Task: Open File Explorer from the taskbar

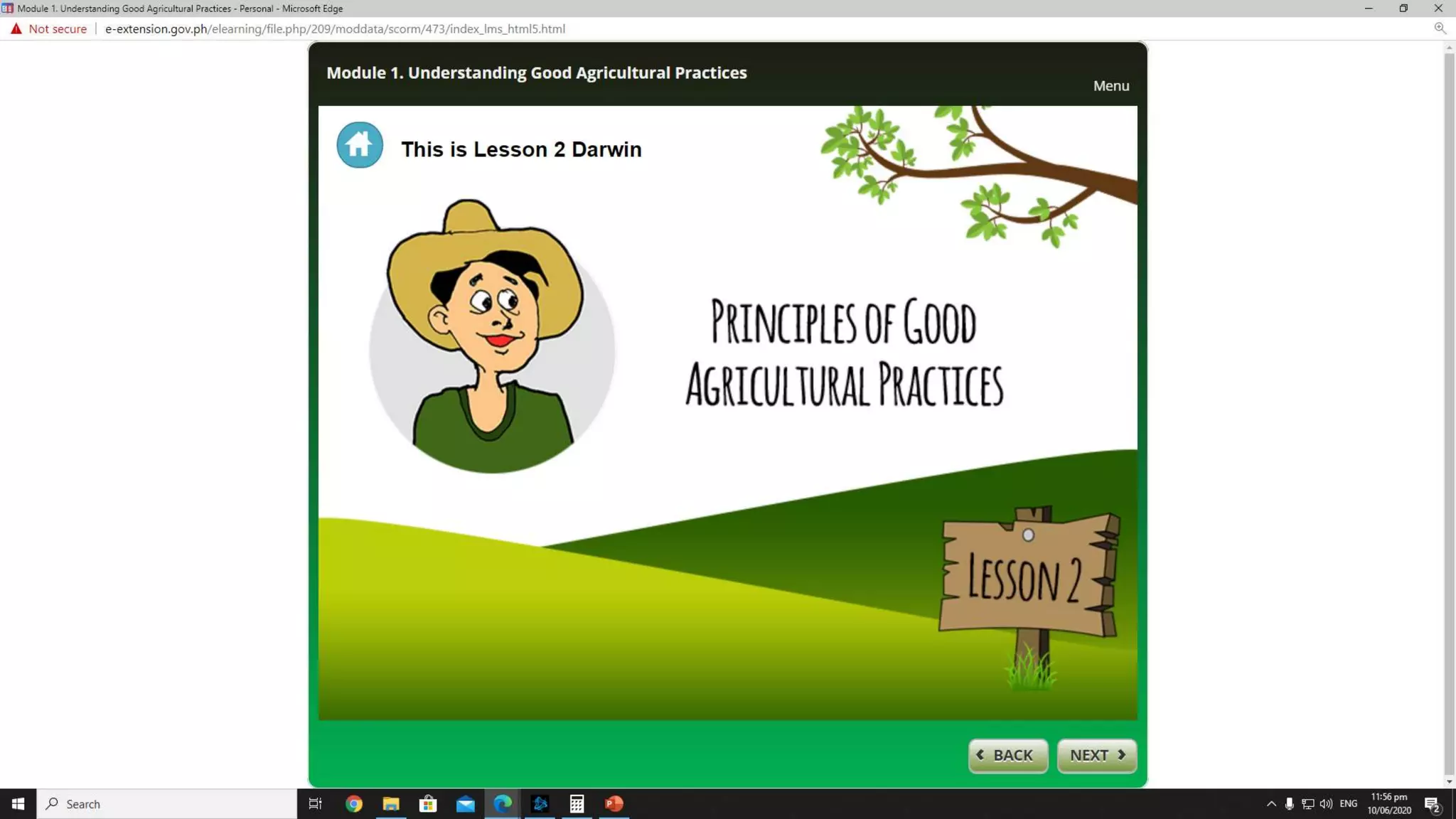Action: click(391, 804)
